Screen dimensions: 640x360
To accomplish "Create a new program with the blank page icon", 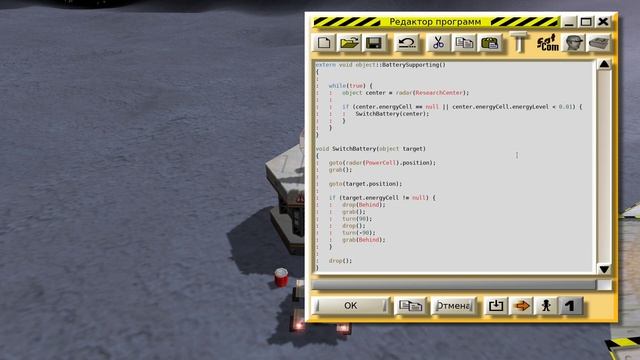I will pyautogui.click(x=324, y=43).
